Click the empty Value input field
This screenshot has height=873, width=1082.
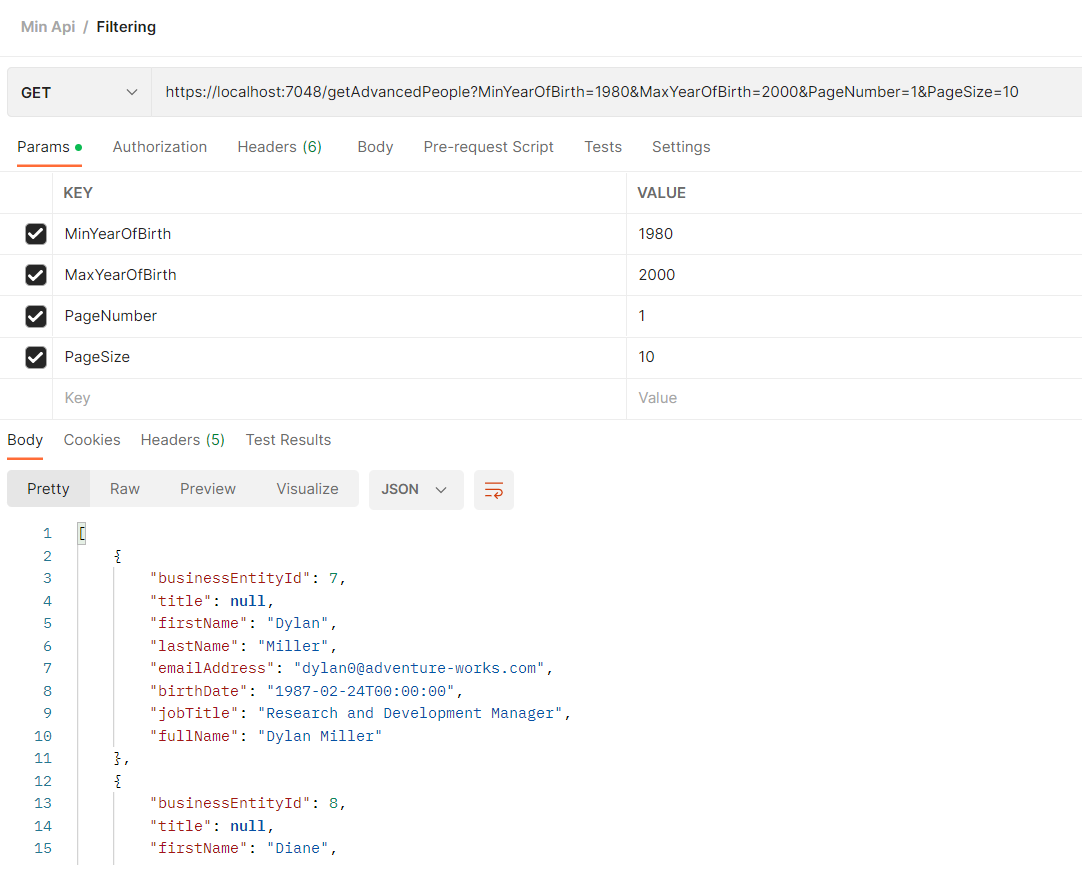click(854, 398)
